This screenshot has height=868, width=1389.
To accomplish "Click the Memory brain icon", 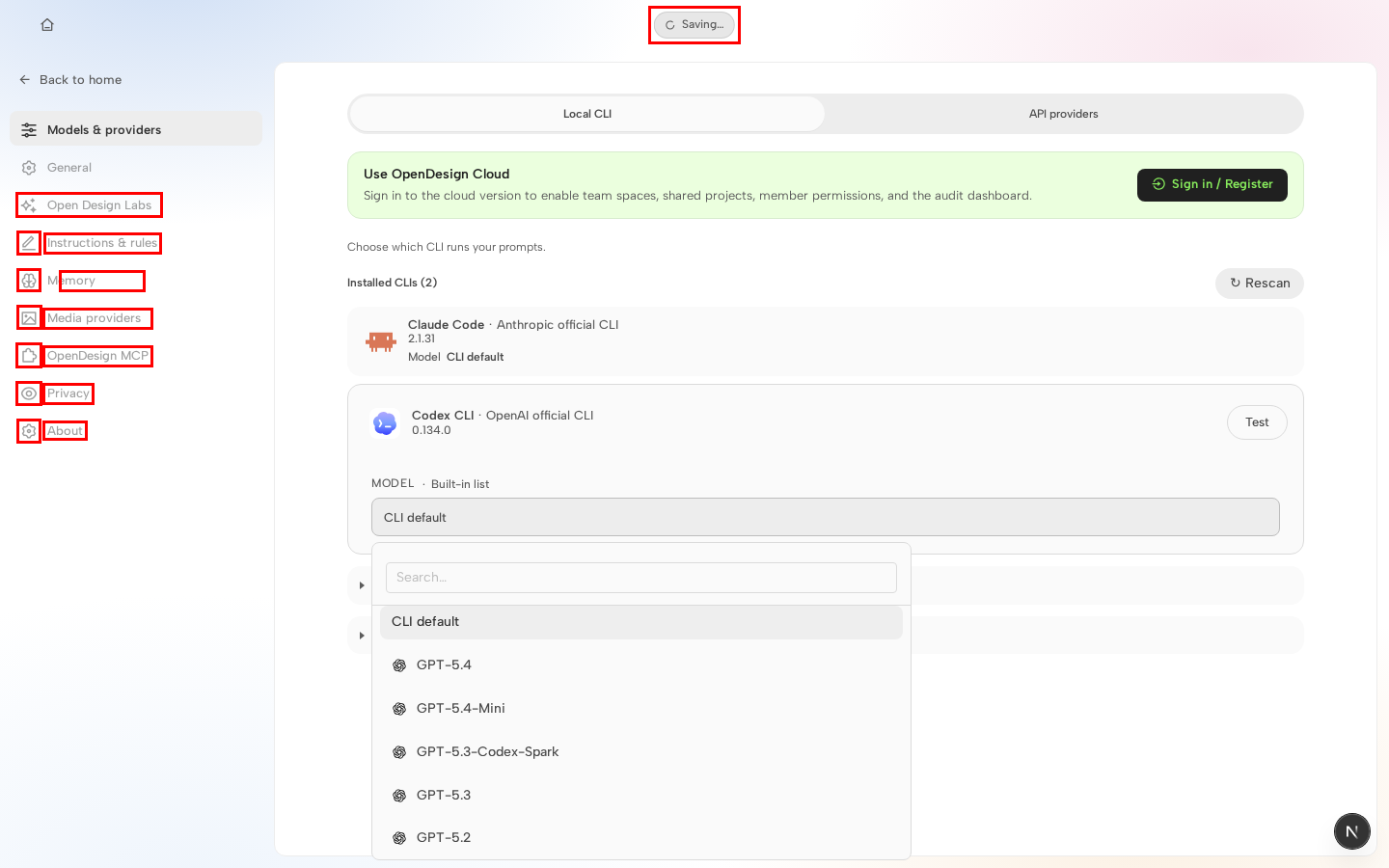I will [x=29, y=281].
